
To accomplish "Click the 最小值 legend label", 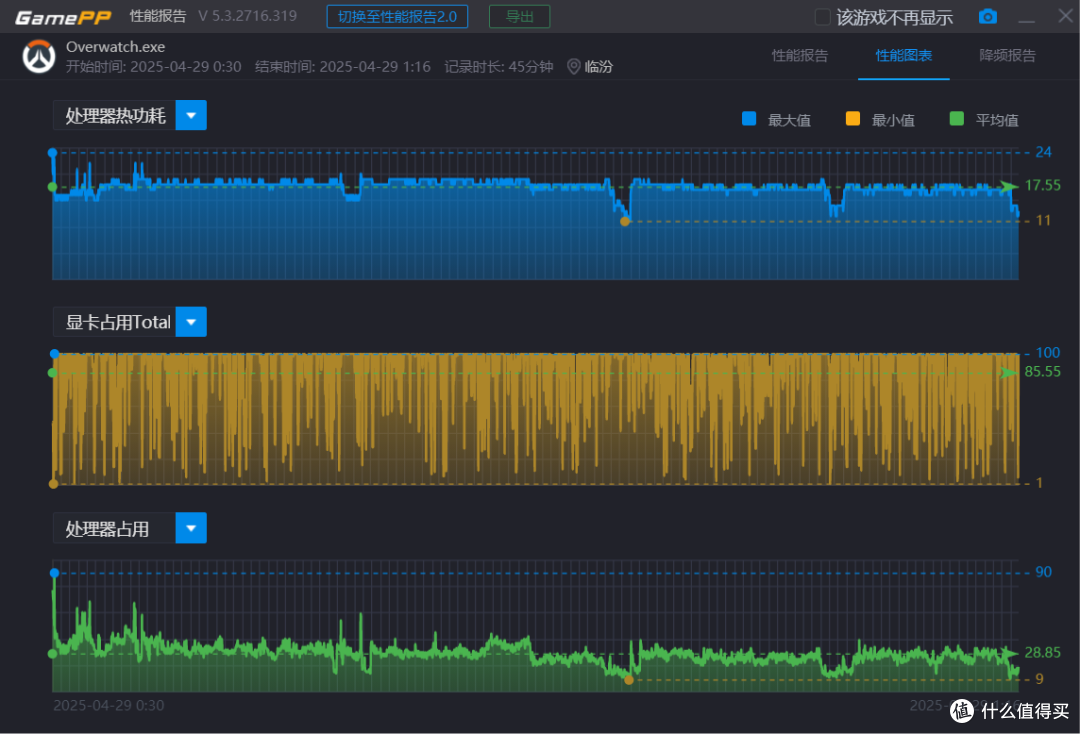I will click(893, 120).
